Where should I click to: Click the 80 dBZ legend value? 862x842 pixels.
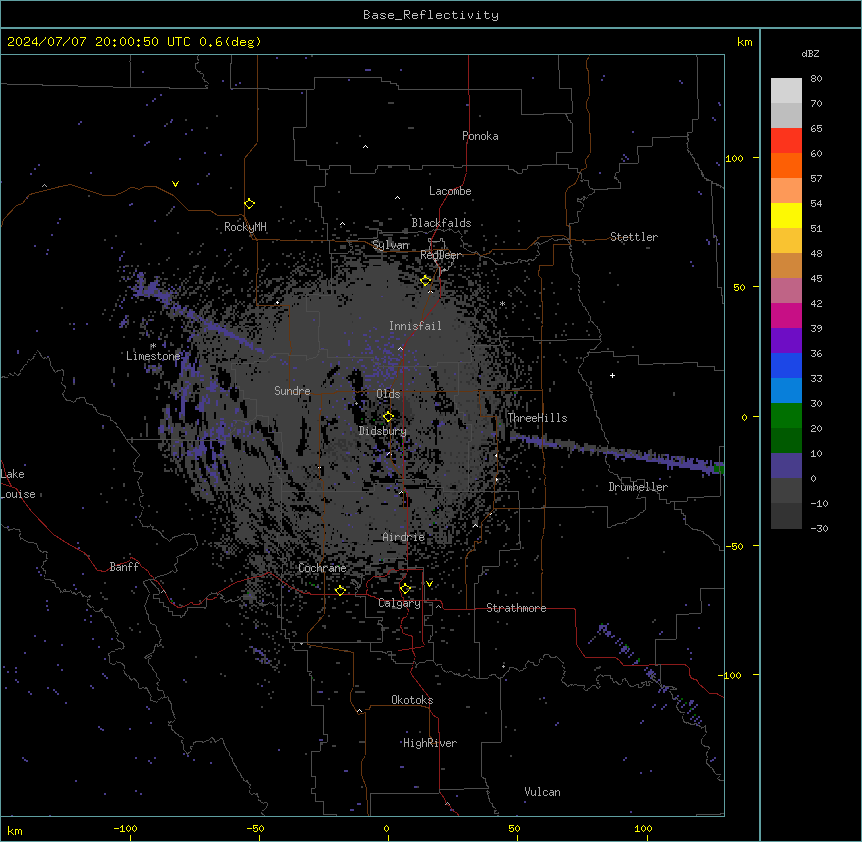(816, 79)
